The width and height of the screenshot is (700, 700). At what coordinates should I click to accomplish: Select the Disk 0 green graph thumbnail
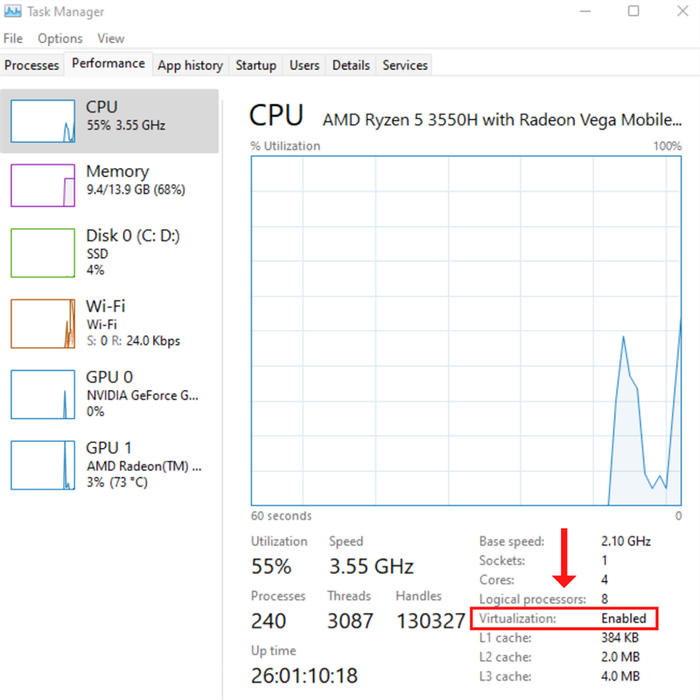pyautogui.click(x=43, y=253)
